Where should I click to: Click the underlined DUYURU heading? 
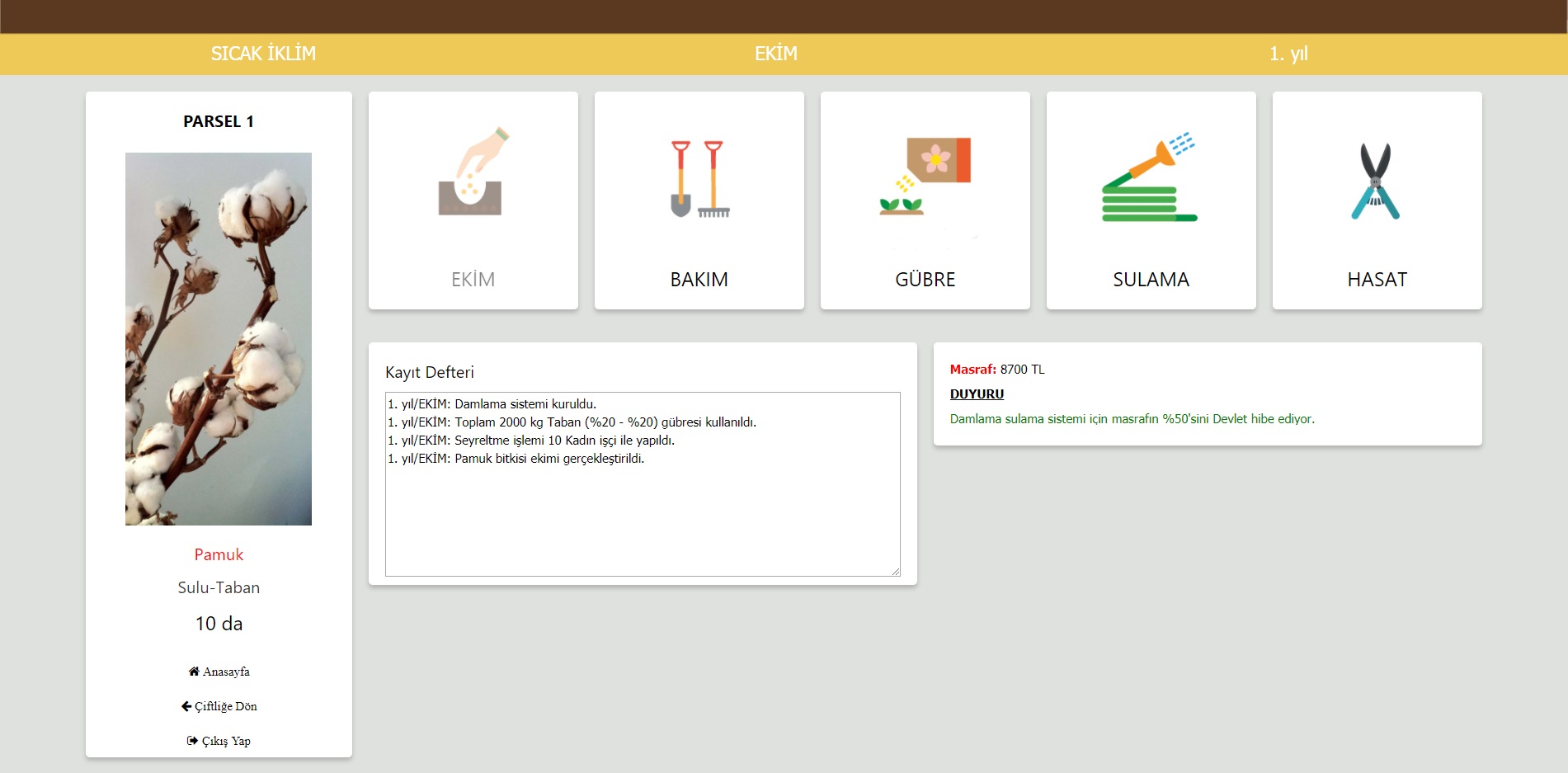click(977, 394)
